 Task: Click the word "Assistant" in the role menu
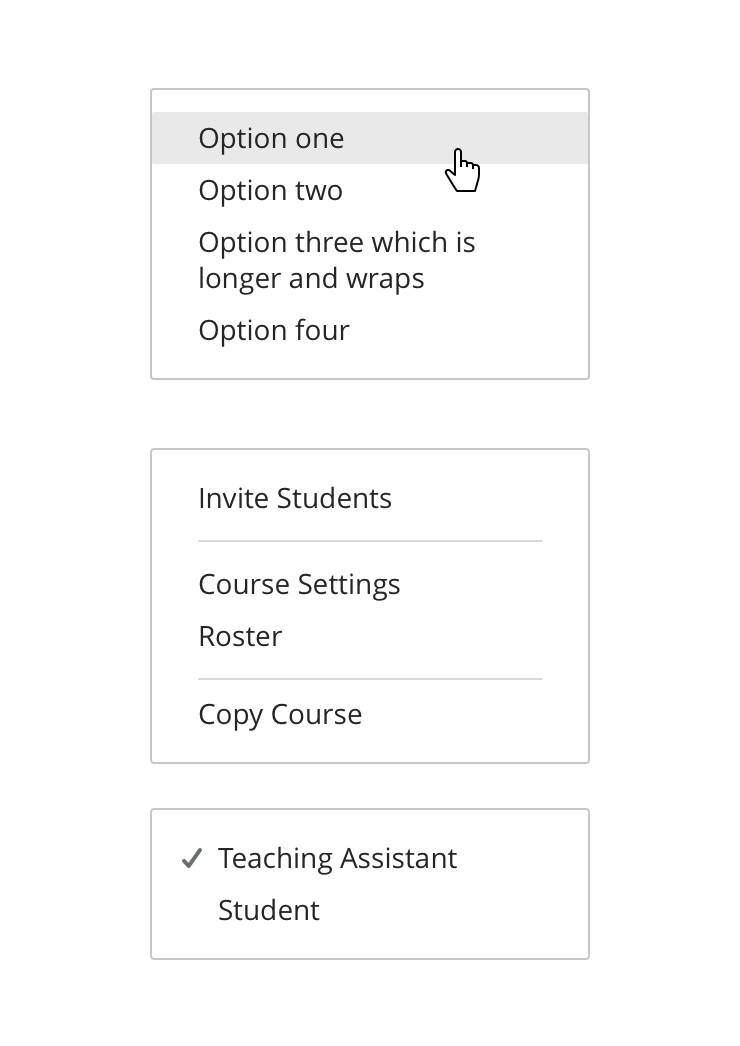point(398,858)
